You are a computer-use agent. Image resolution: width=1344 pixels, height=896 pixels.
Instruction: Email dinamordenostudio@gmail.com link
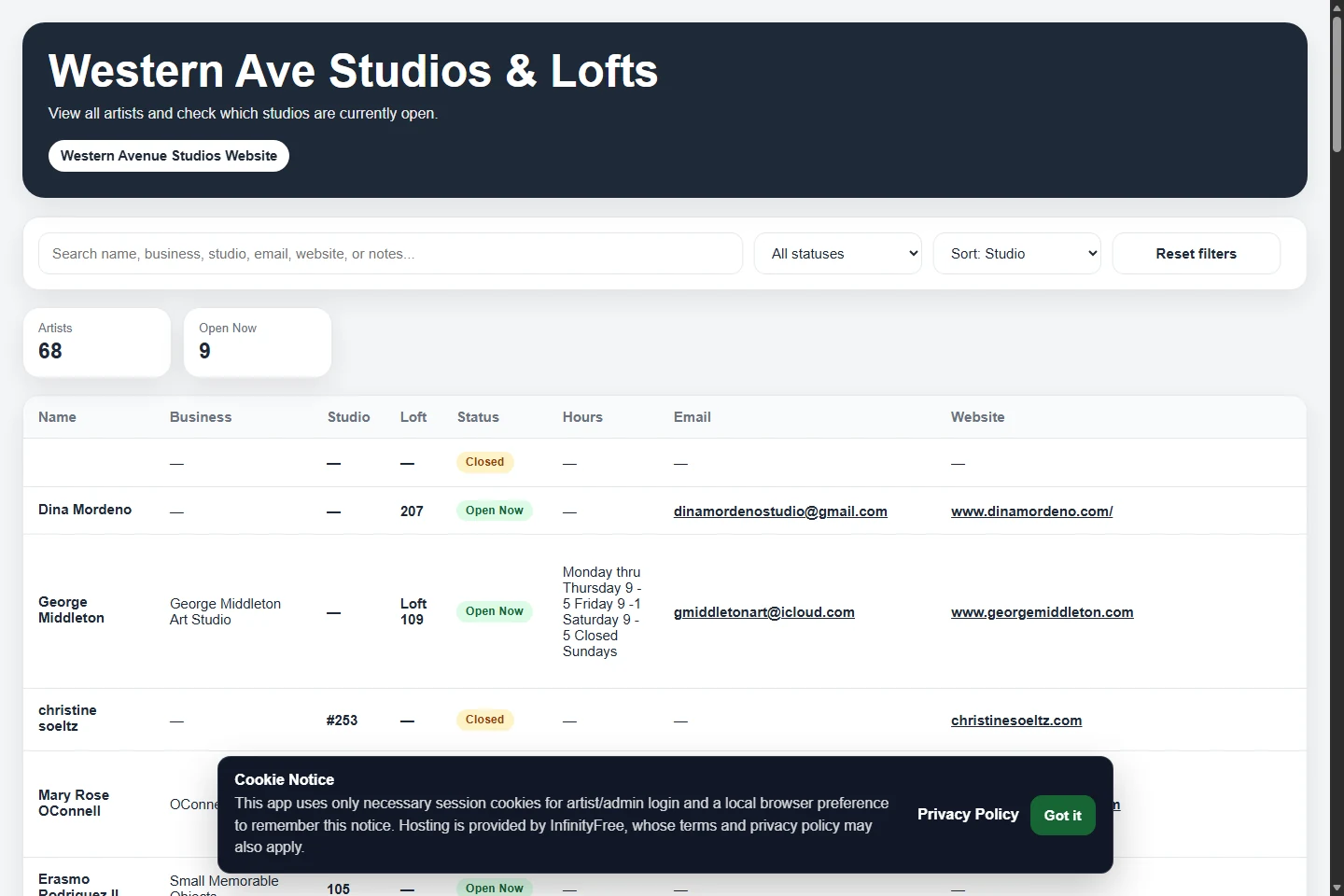[780, 511]
